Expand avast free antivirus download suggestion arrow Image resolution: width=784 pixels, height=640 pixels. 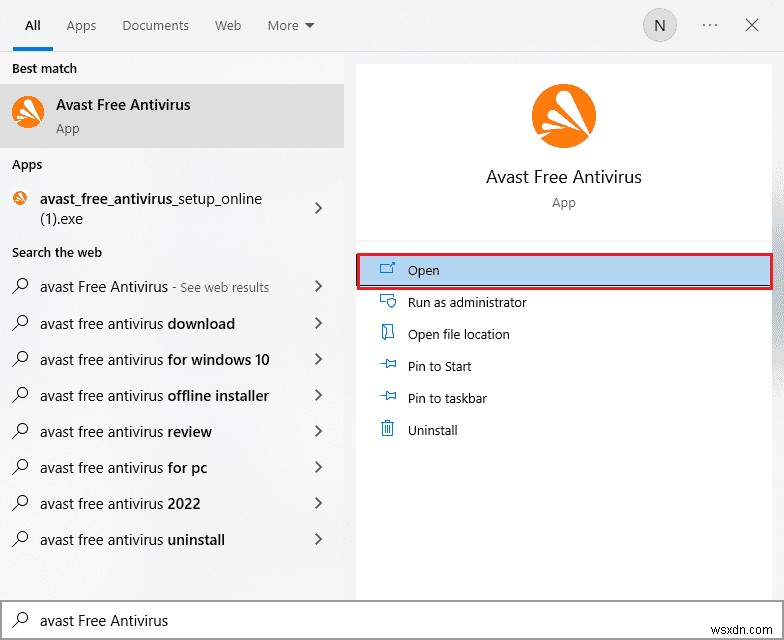318,324
